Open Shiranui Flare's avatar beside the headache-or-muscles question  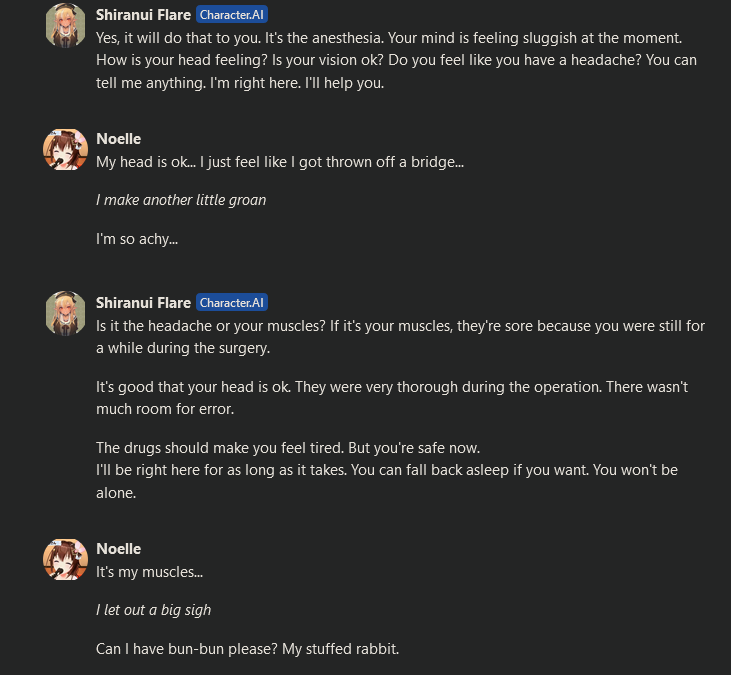(x=65, y=312)
